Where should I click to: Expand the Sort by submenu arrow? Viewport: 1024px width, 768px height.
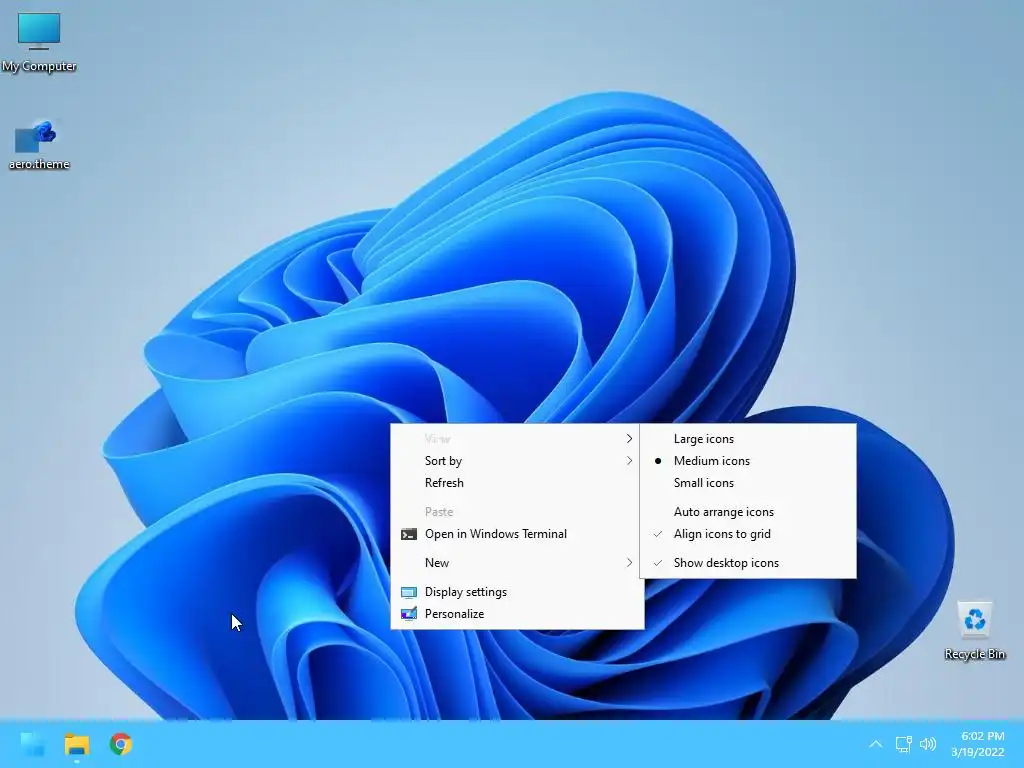point(629,460)
